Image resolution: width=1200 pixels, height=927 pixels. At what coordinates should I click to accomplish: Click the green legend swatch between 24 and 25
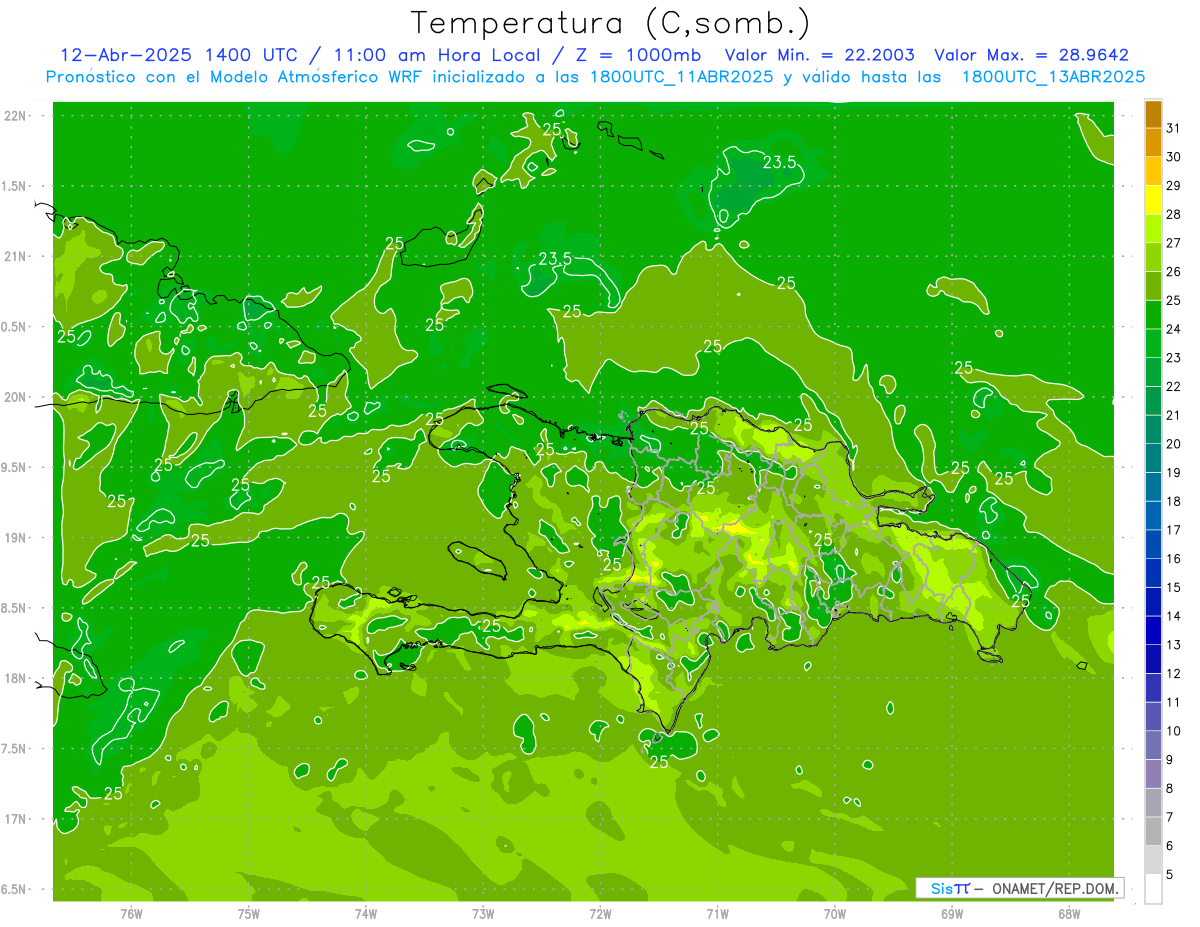pos(1153,315)
